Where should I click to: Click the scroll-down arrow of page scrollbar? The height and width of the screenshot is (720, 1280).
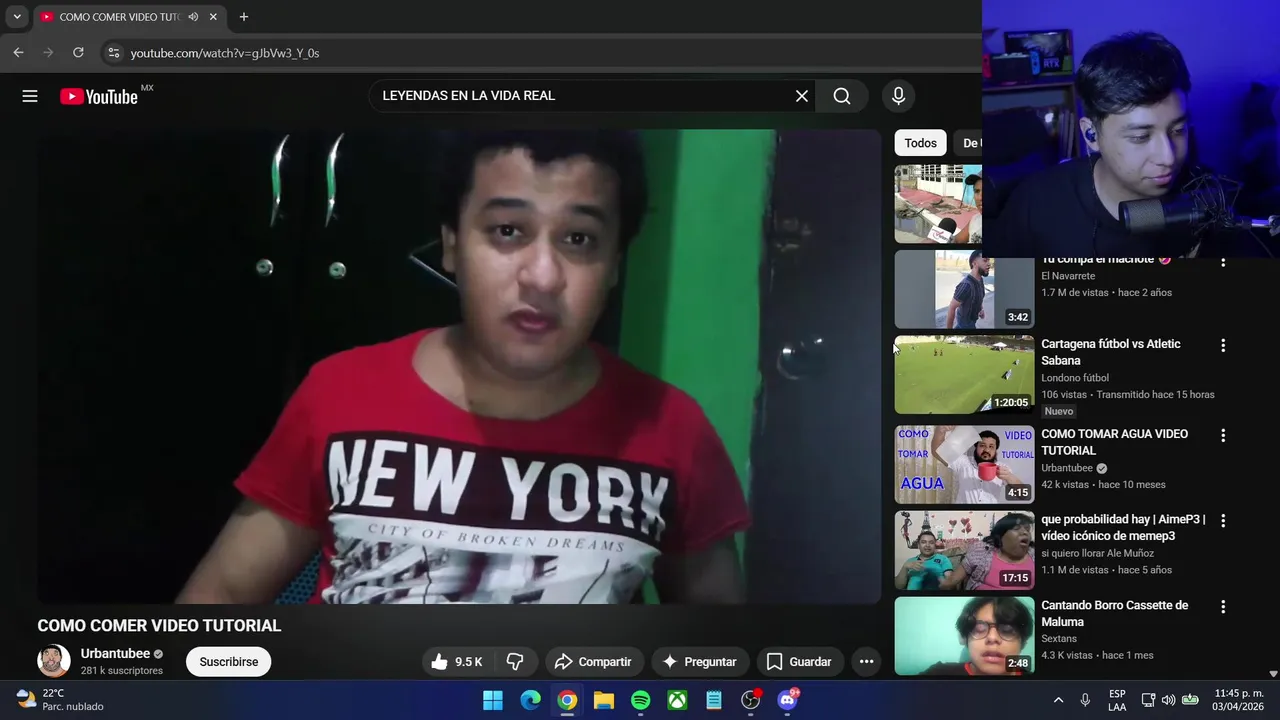tap(1273, 674)
